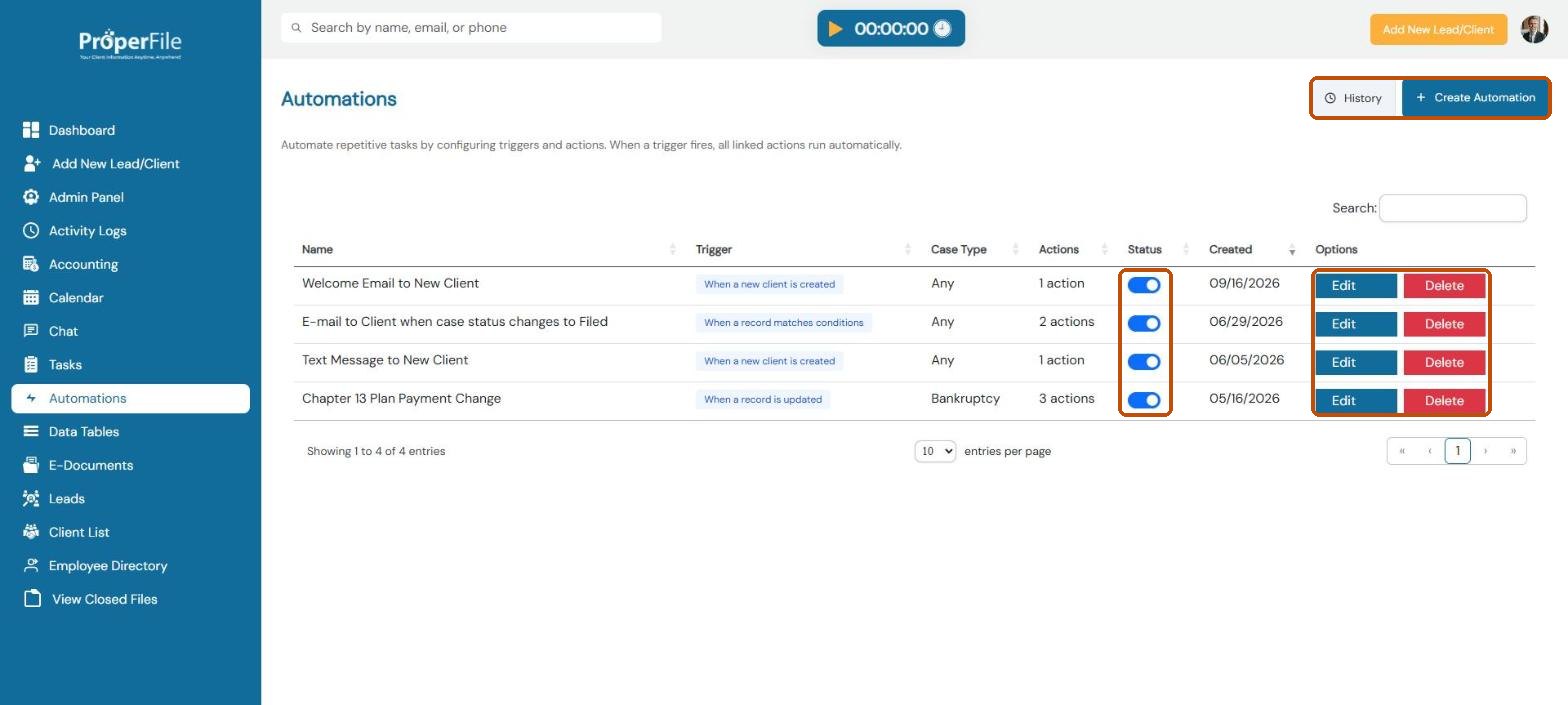The image size is (1568, 705).
Task: Click Create Automation button
Action: [x=1475, y=98]
